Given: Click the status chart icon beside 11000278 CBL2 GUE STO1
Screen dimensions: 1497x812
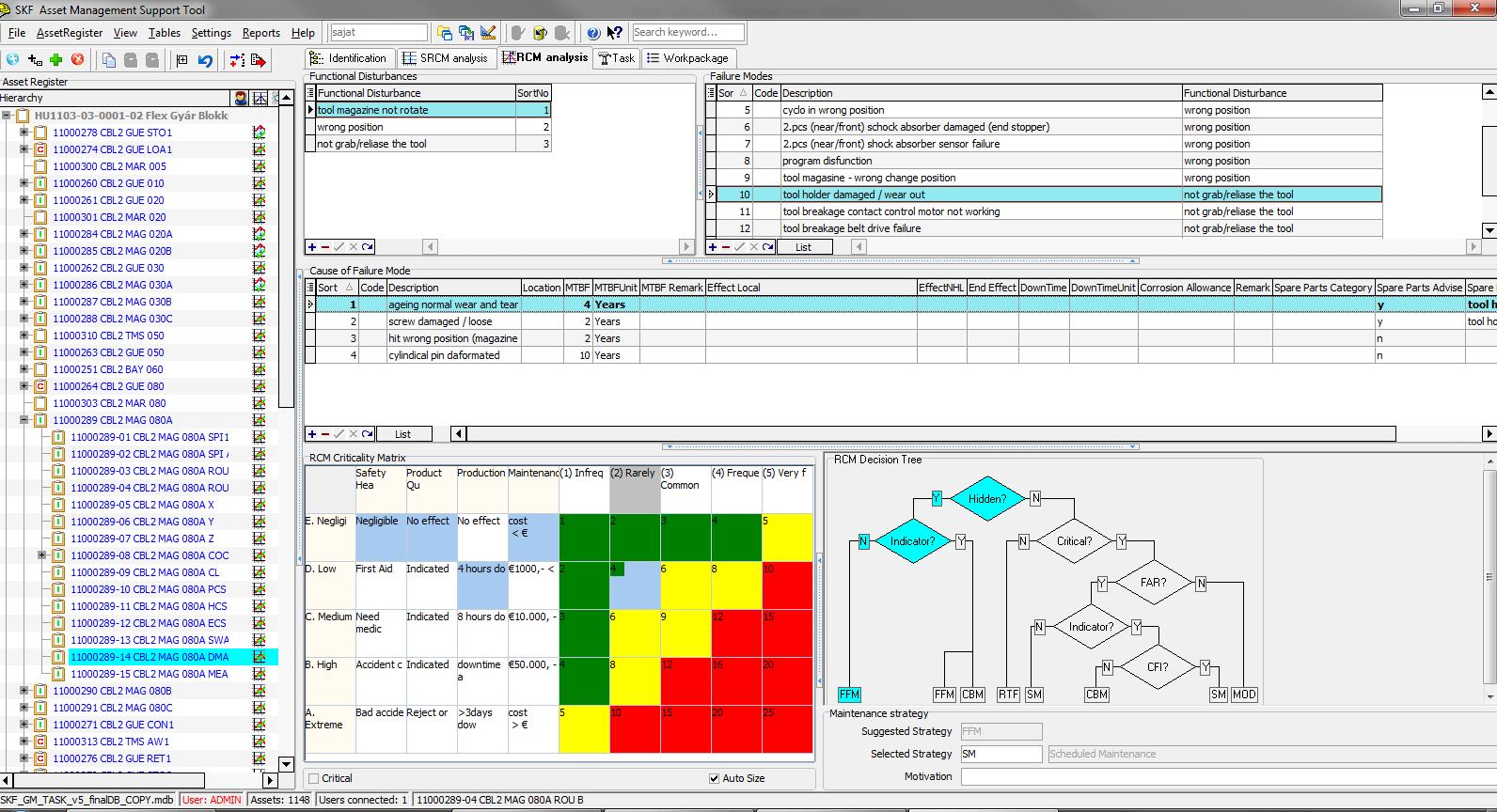Looking at the screenshot, I should (259, 133).
